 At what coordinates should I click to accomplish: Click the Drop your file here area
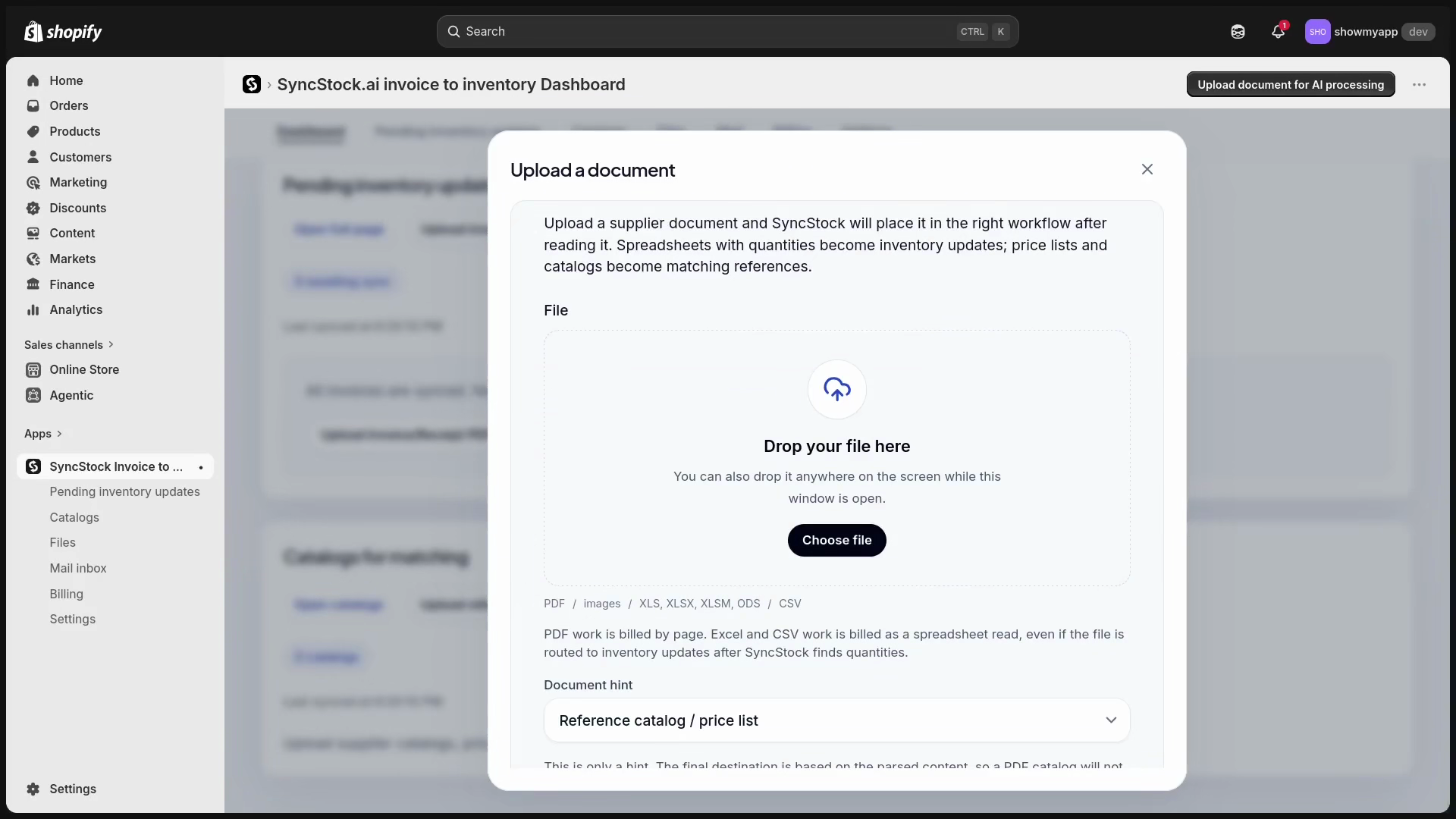837,457
